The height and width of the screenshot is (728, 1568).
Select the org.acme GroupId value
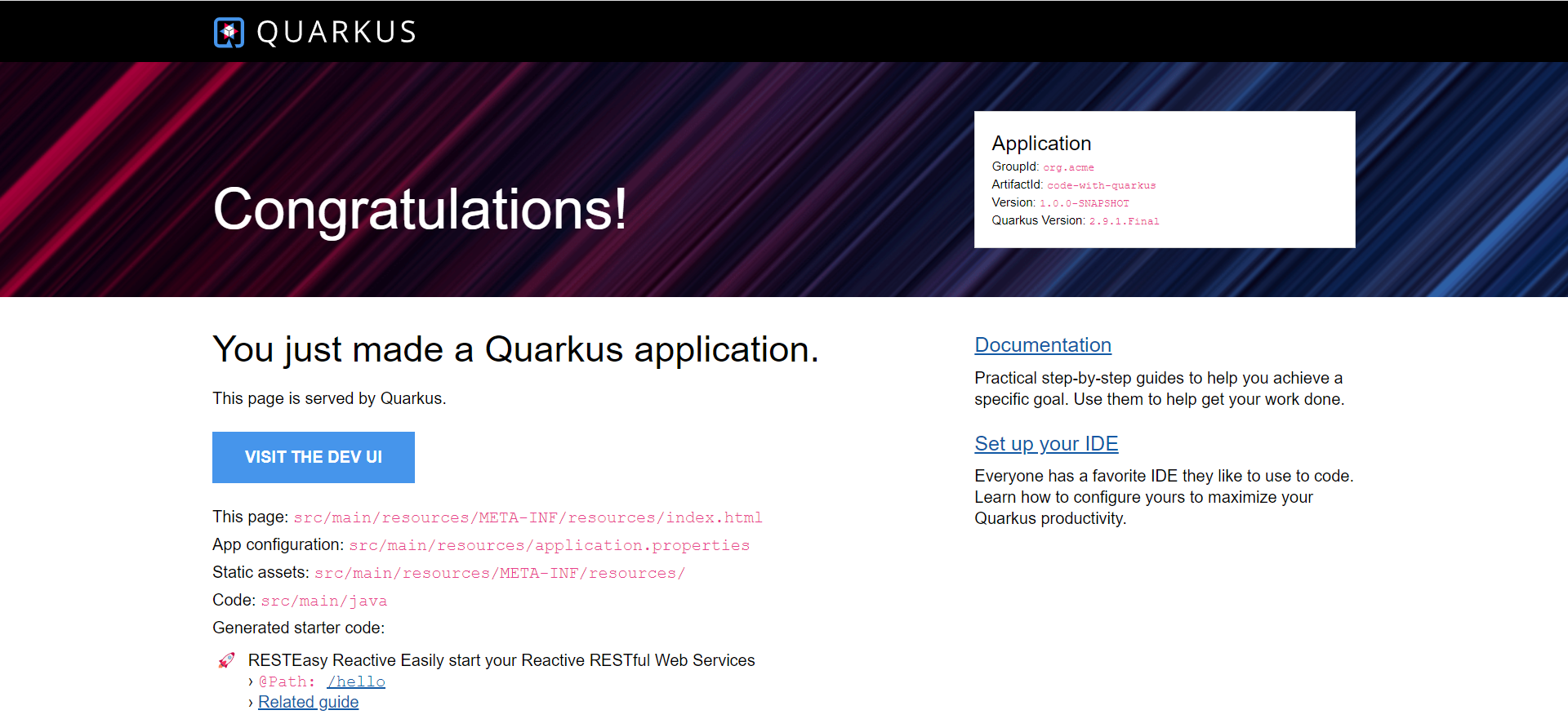tap(1068, 167)
